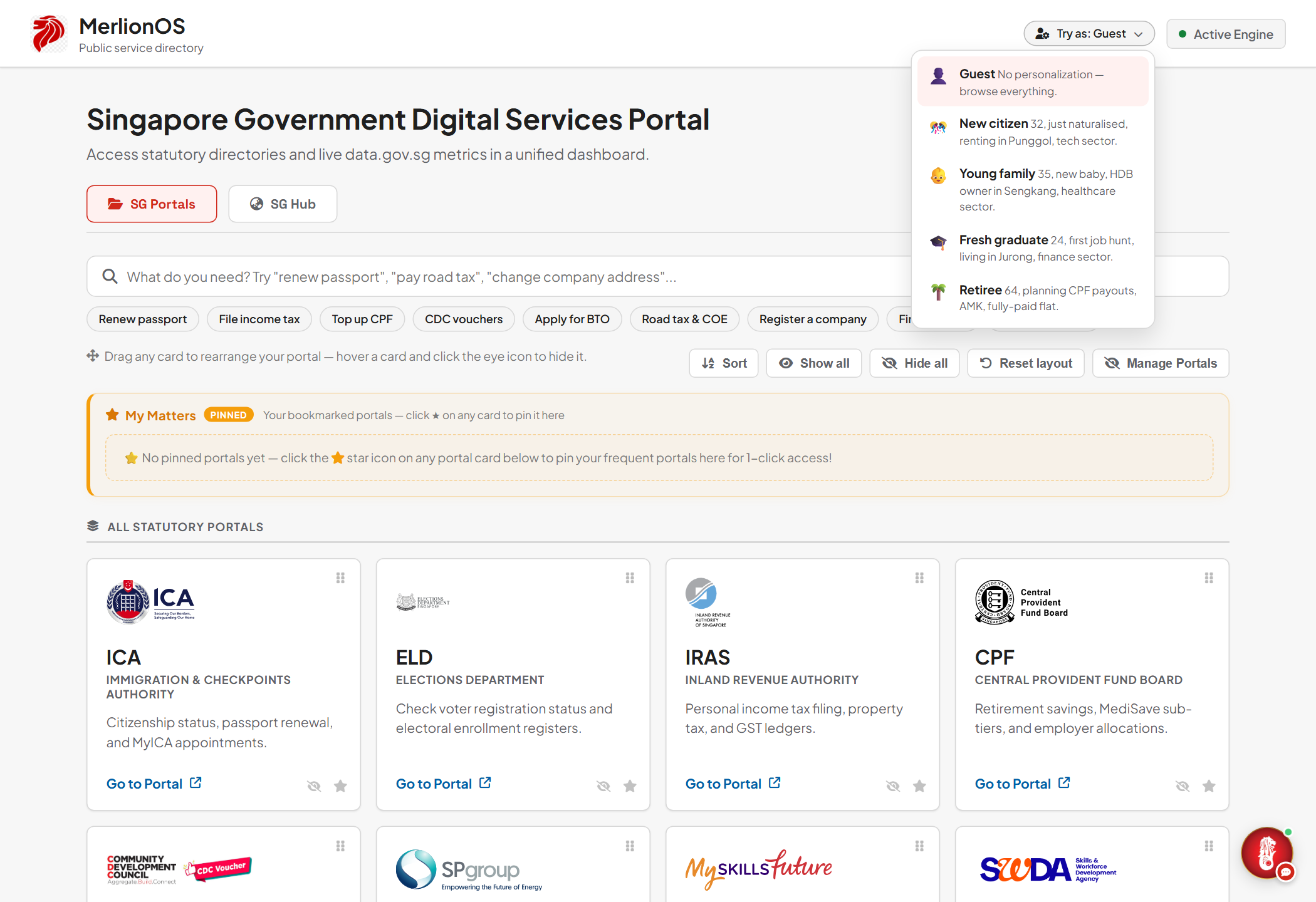1316x902 pixels.
Task: Click the Elections Department logo
Action: click(x=423, y=602)
